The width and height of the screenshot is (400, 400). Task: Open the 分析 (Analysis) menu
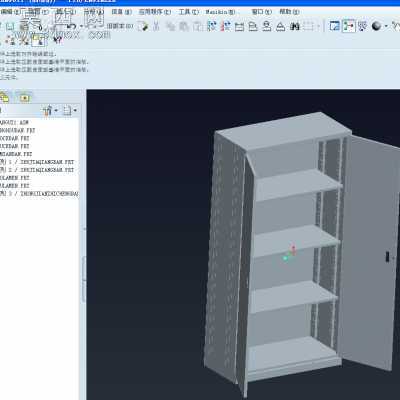94,12
